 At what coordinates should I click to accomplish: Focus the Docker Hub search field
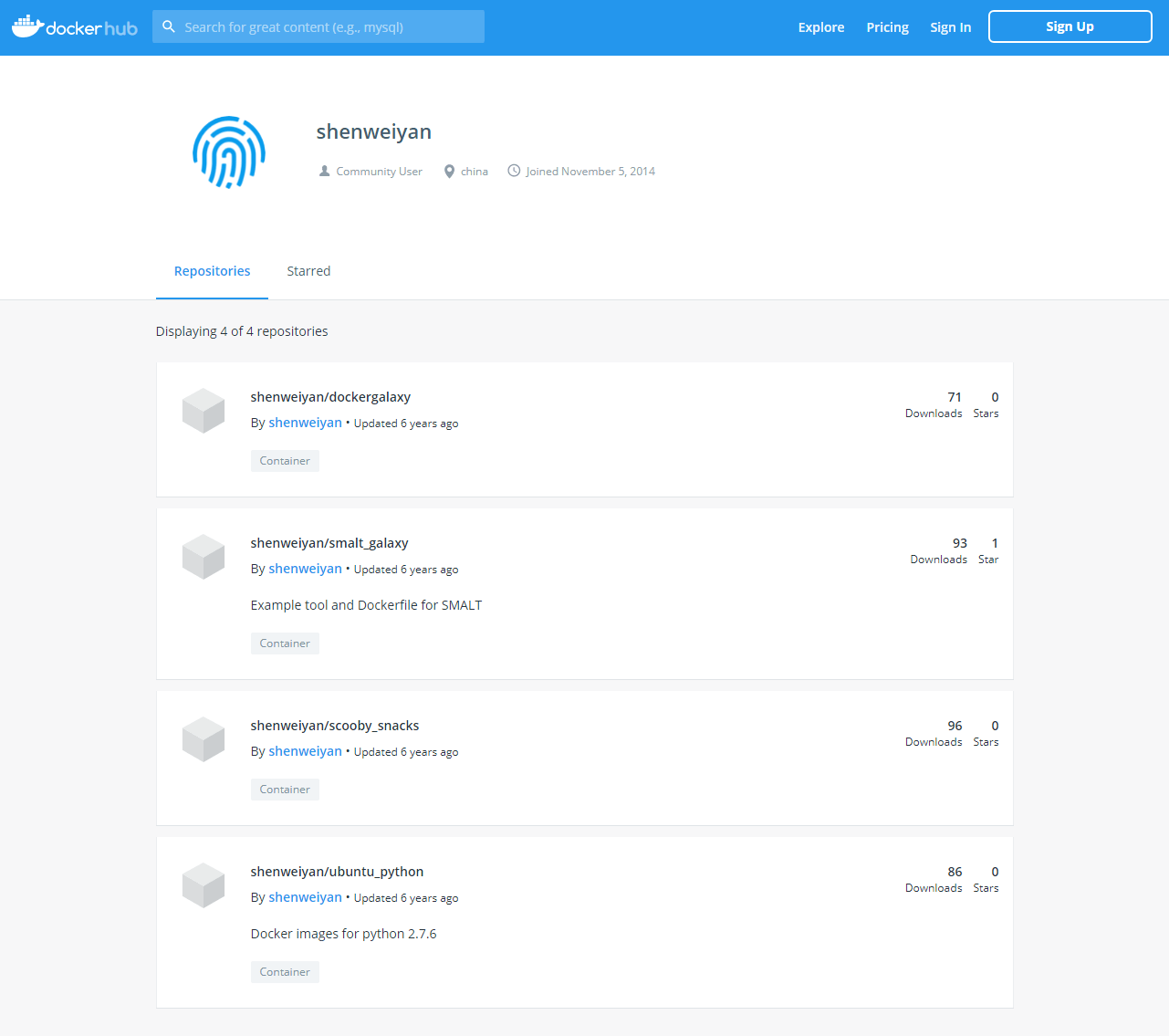[x=318, y=26]
